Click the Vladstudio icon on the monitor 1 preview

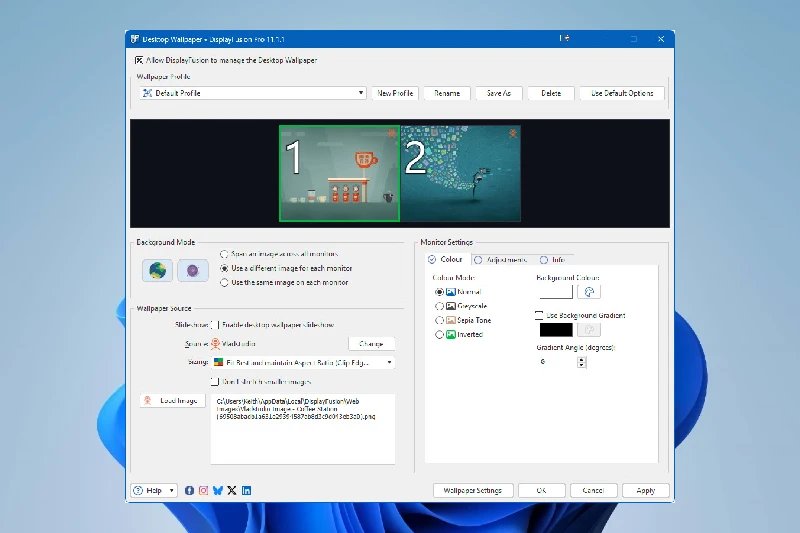tap(391, 133)
